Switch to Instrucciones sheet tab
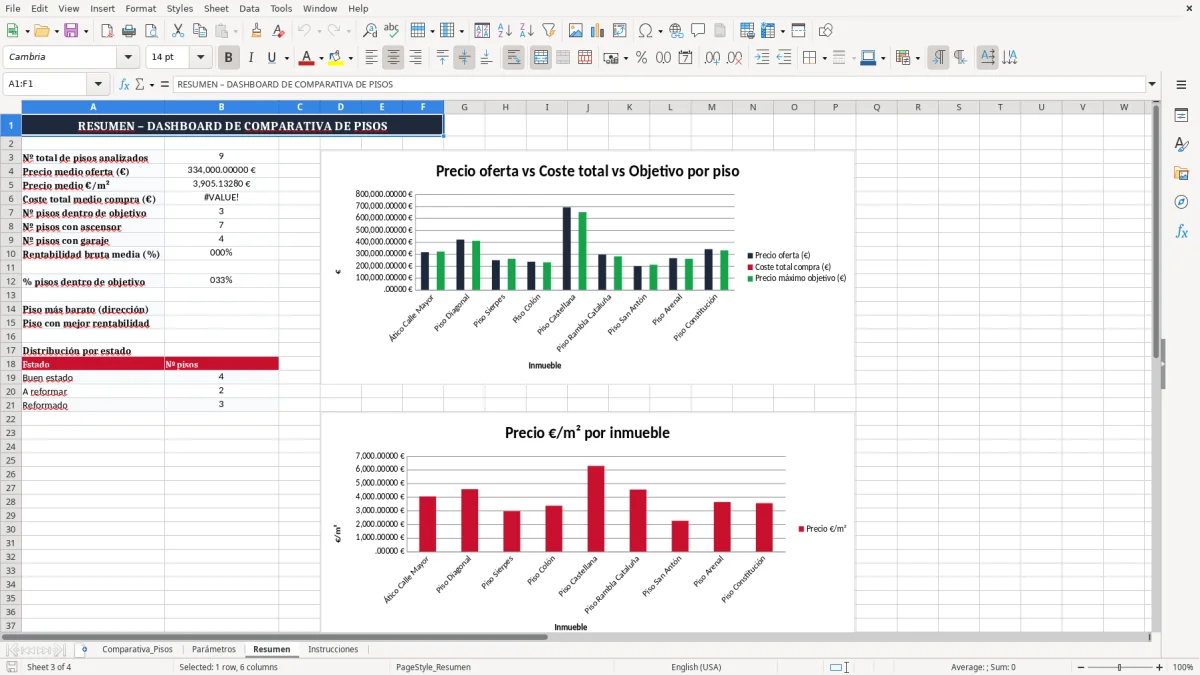 [333, 650]
